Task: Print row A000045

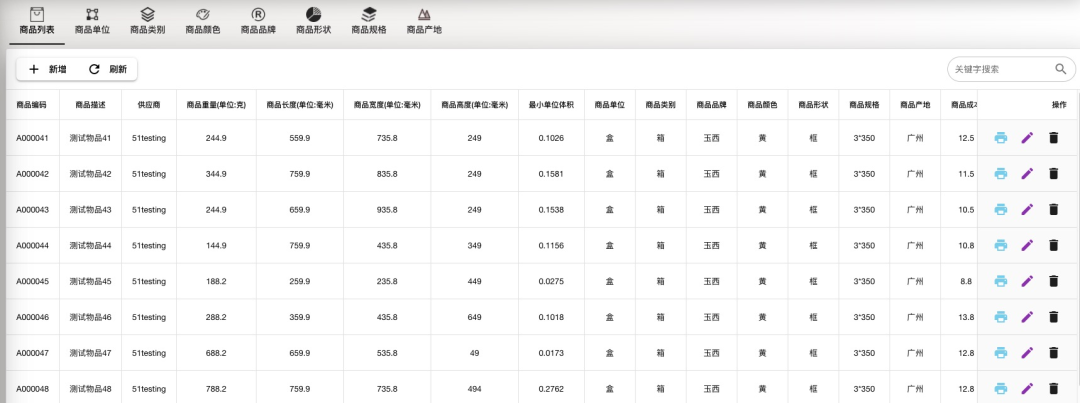Action: (x=1001, y=281)
